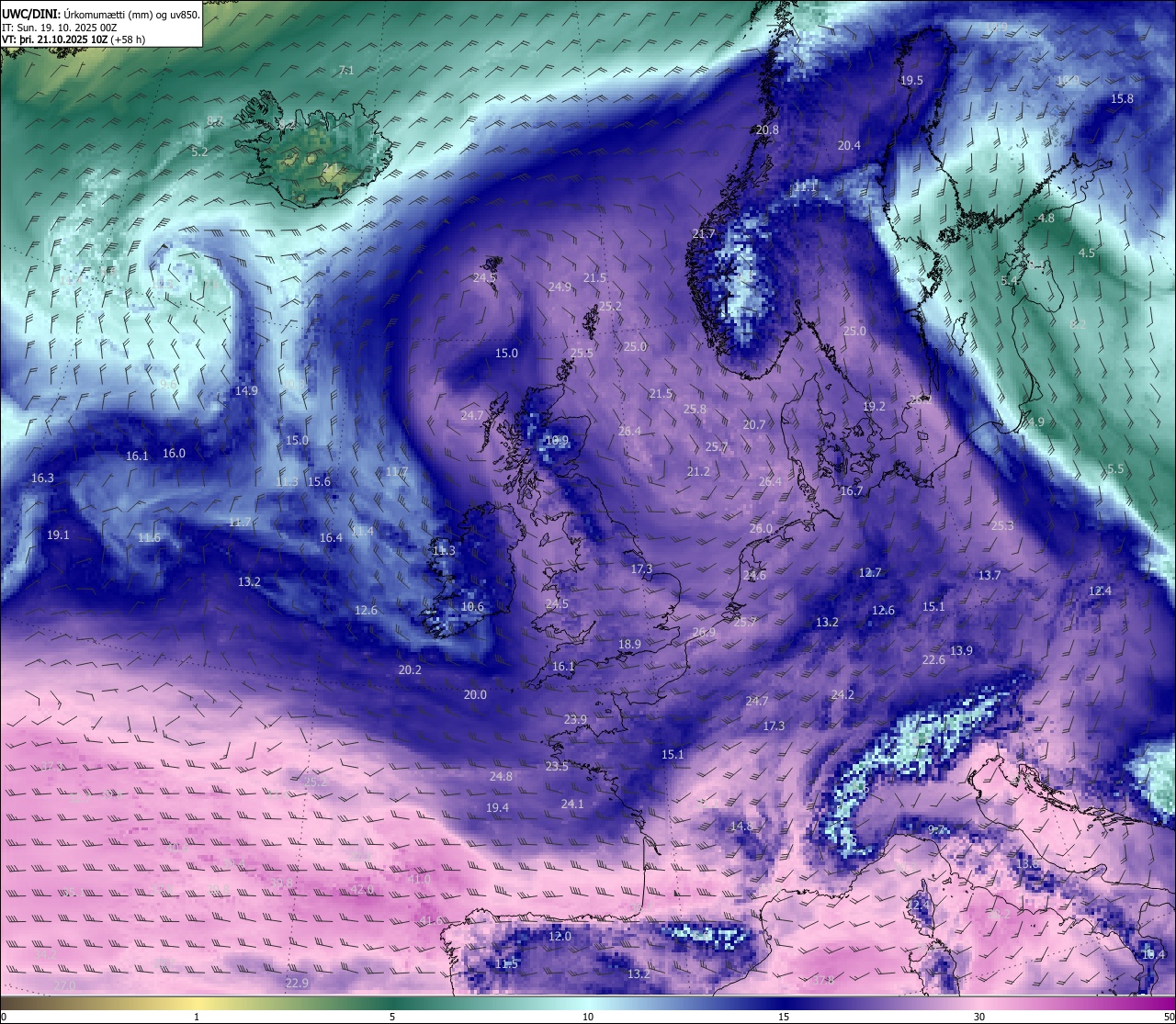Click the 16.0 value in the western Atlantic

[174, 453]
